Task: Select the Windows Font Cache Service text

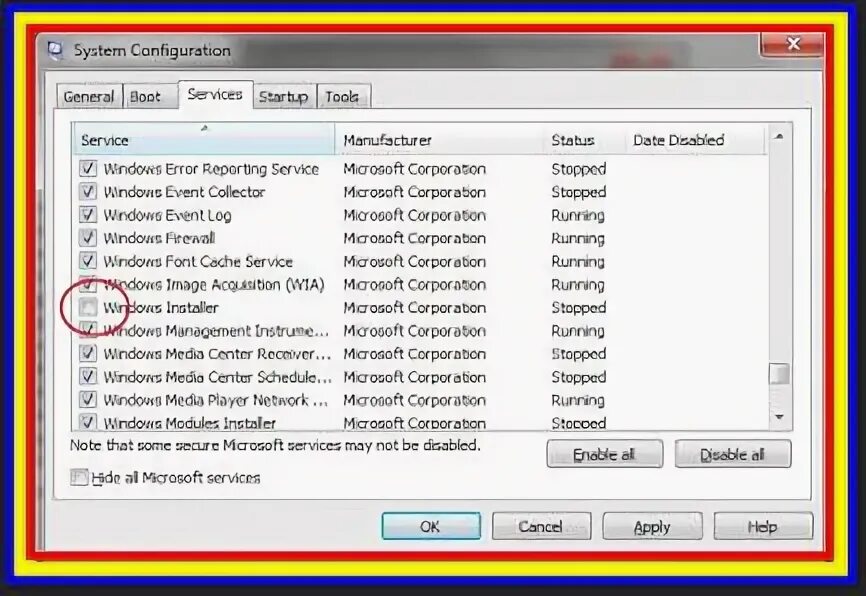Action: [198, 261]
